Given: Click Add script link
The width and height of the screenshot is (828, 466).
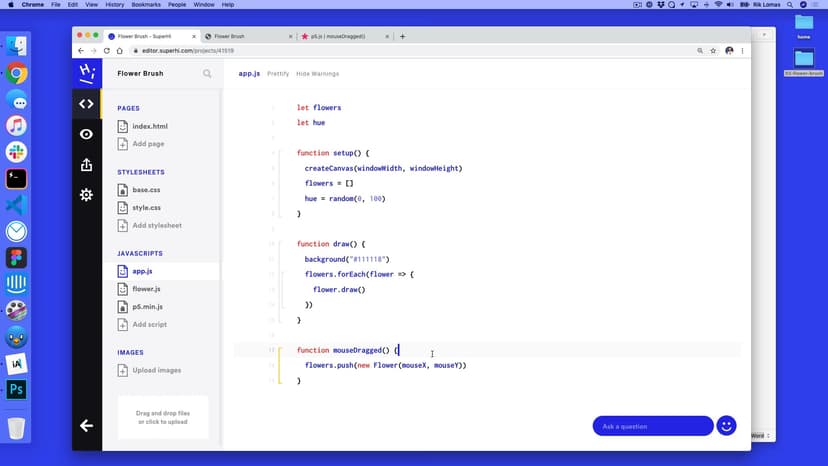Looking at the screenshot, I should pos(149,324).
